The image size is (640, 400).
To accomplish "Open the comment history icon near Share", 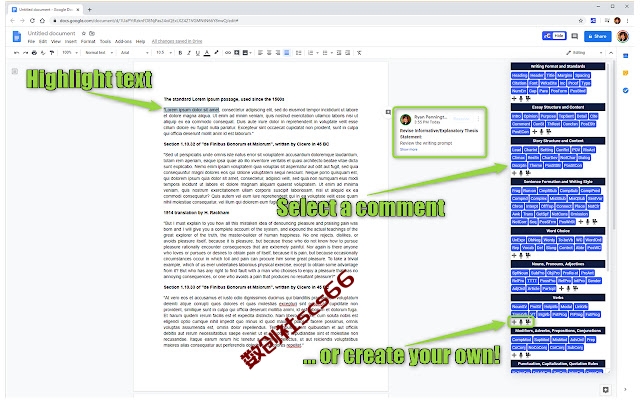I will click(x=575, y=36).
